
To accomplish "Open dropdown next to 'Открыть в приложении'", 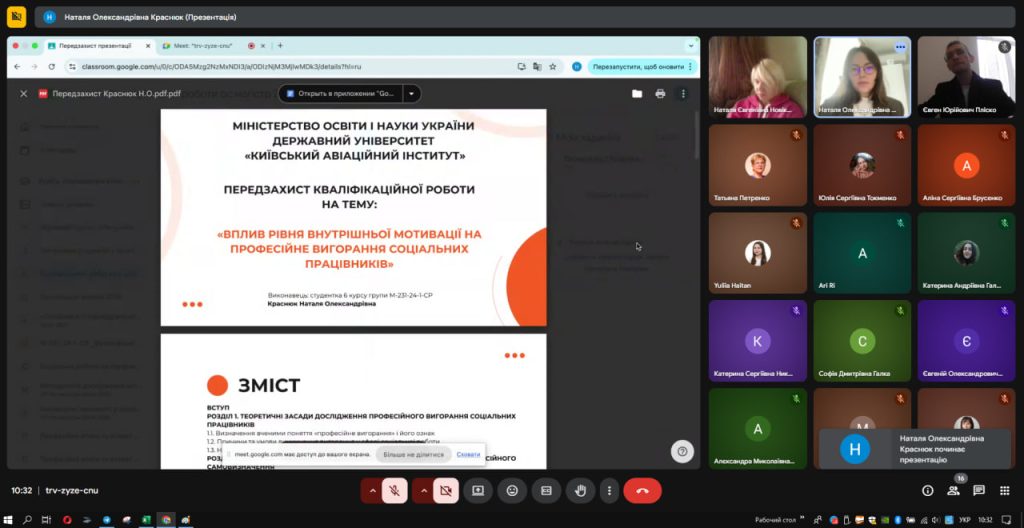I will 409,93.
